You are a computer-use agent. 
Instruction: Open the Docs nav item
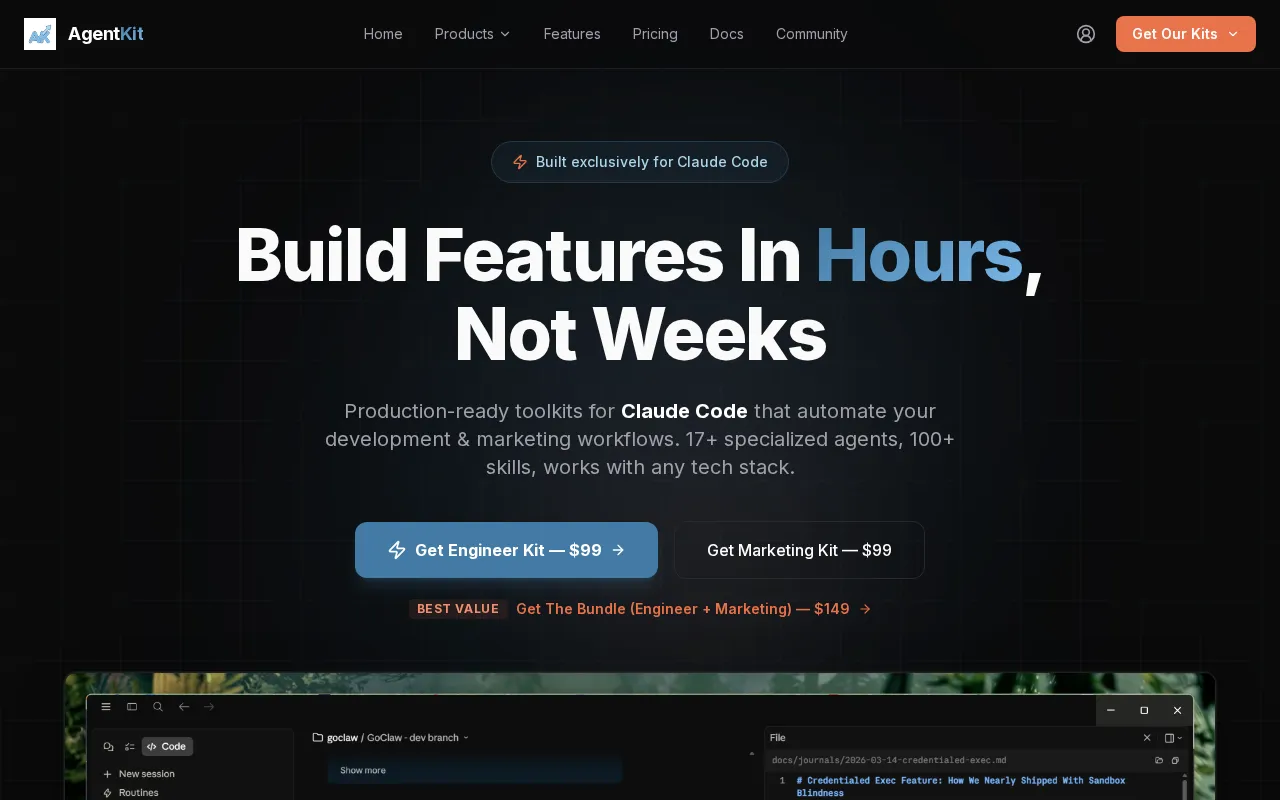click(727, 34)
